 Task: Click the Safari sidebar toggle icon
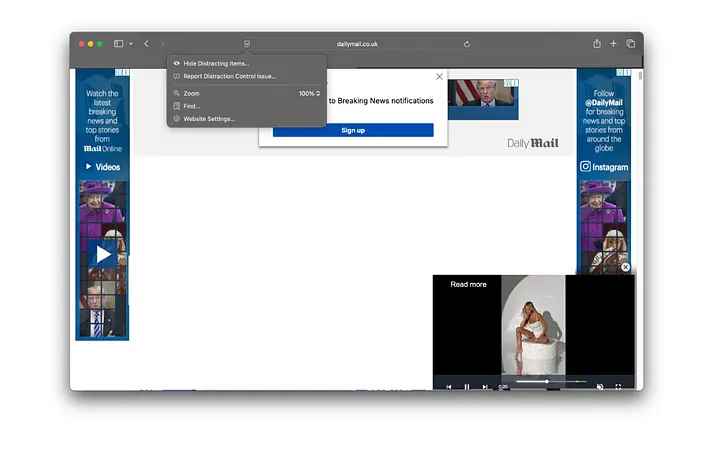(118, 44)
